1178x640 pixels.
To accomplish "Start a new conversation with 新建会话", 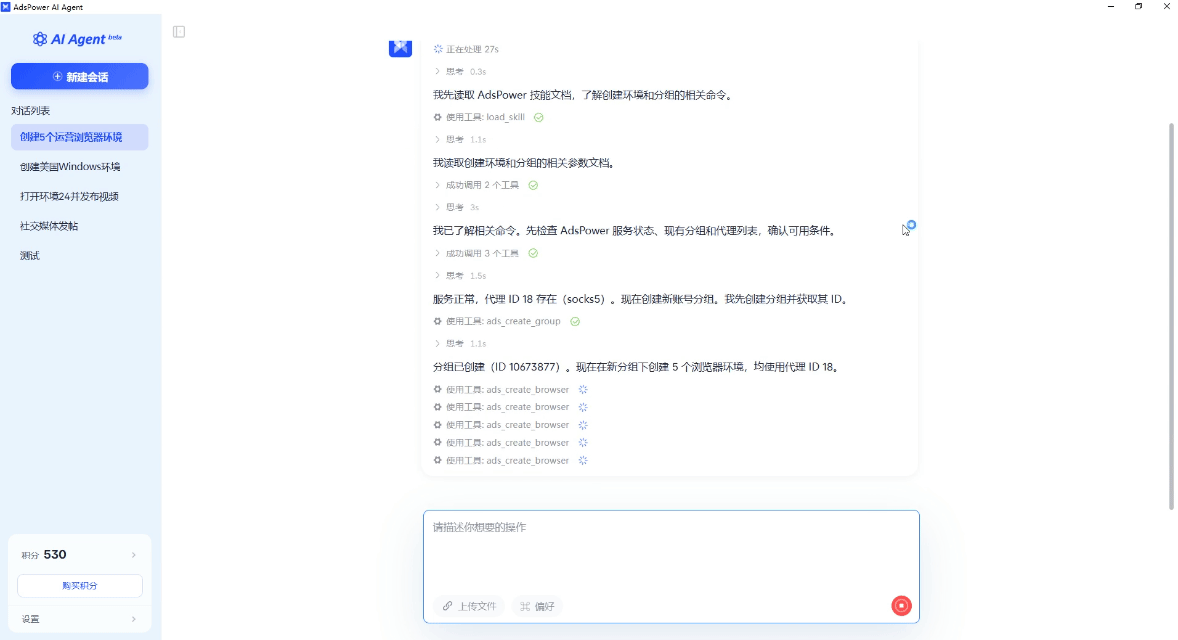I will coord(80,77).
